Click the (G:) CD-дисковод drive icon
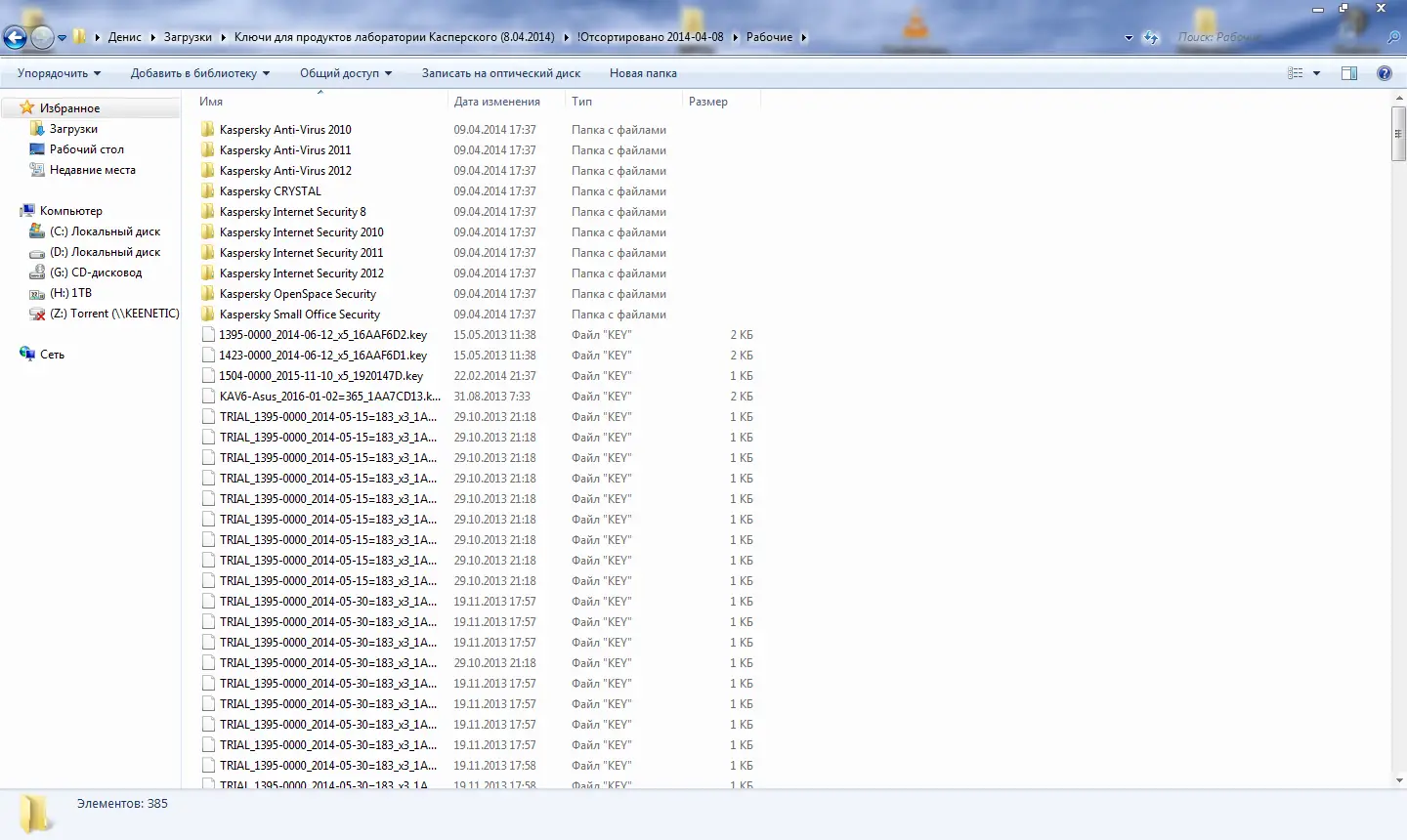The width and height of the screenshot is (1407, 840). (37, 272)
